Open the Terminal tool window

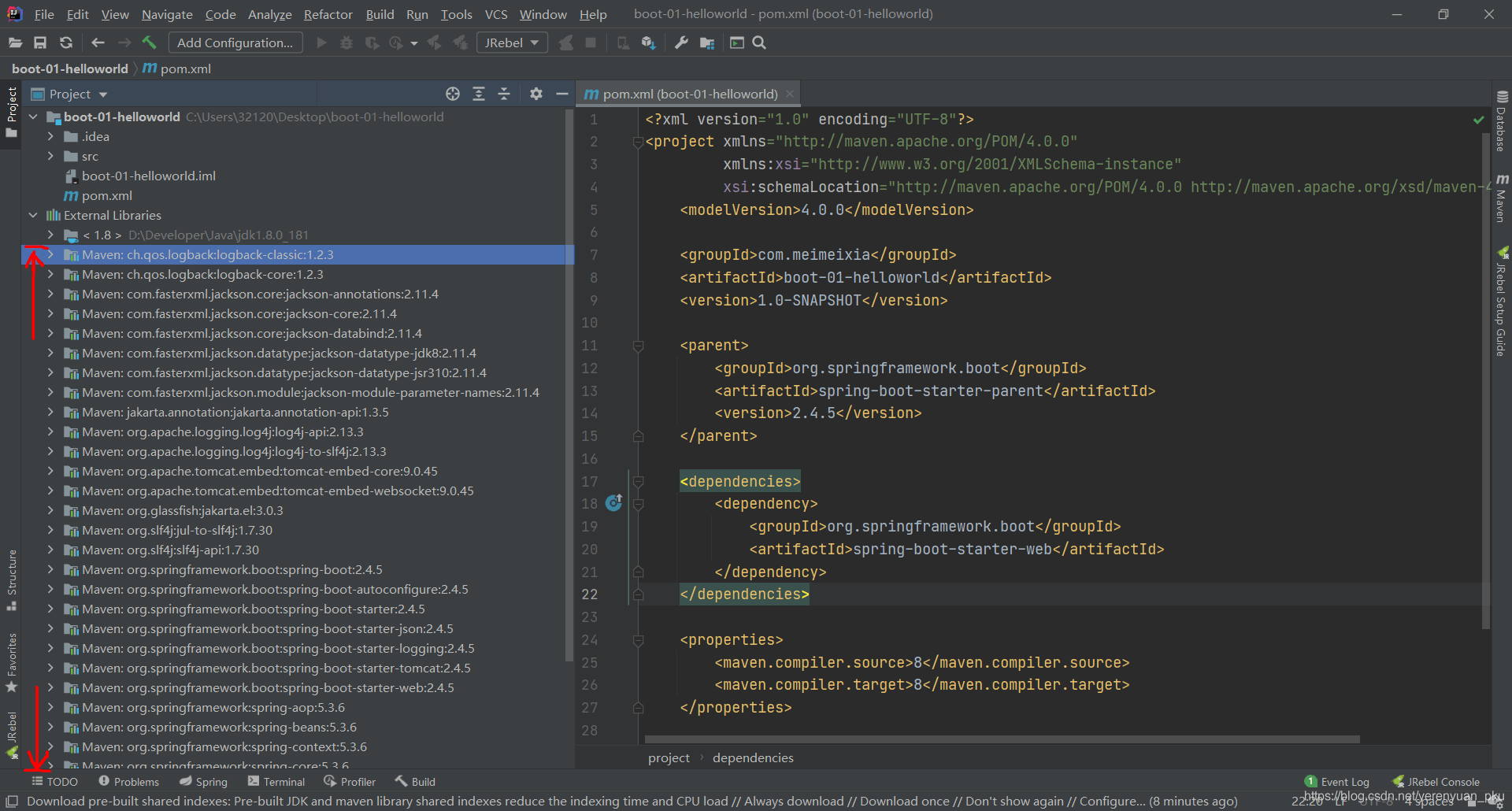(x=276, y=781)
